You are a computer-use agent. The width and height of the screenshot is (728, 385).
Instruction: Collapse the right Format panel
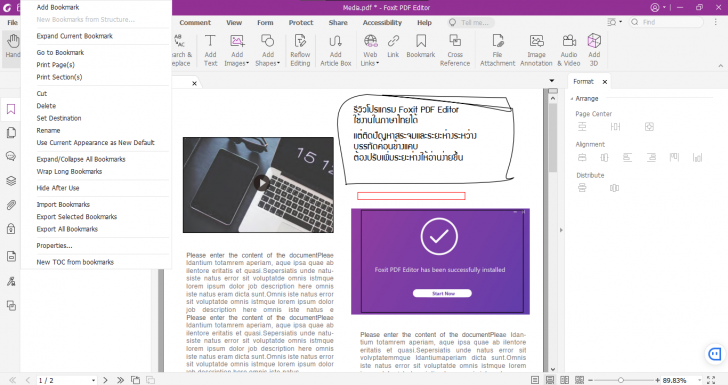[561, 230]
